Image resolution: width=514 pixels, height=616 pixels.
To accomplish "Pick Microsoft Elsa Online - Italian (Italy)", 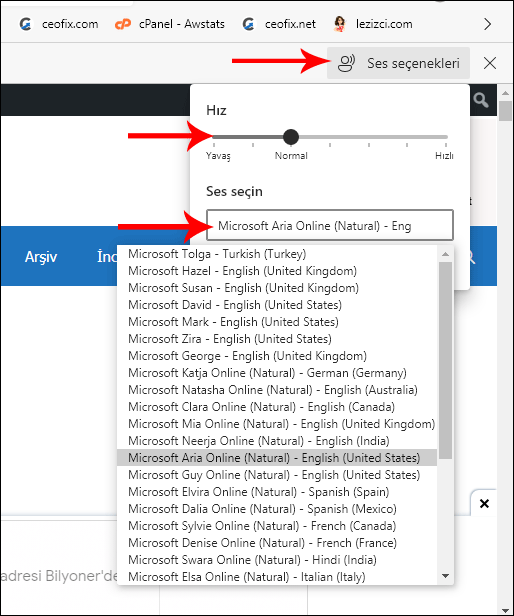I will pos(277,577).
